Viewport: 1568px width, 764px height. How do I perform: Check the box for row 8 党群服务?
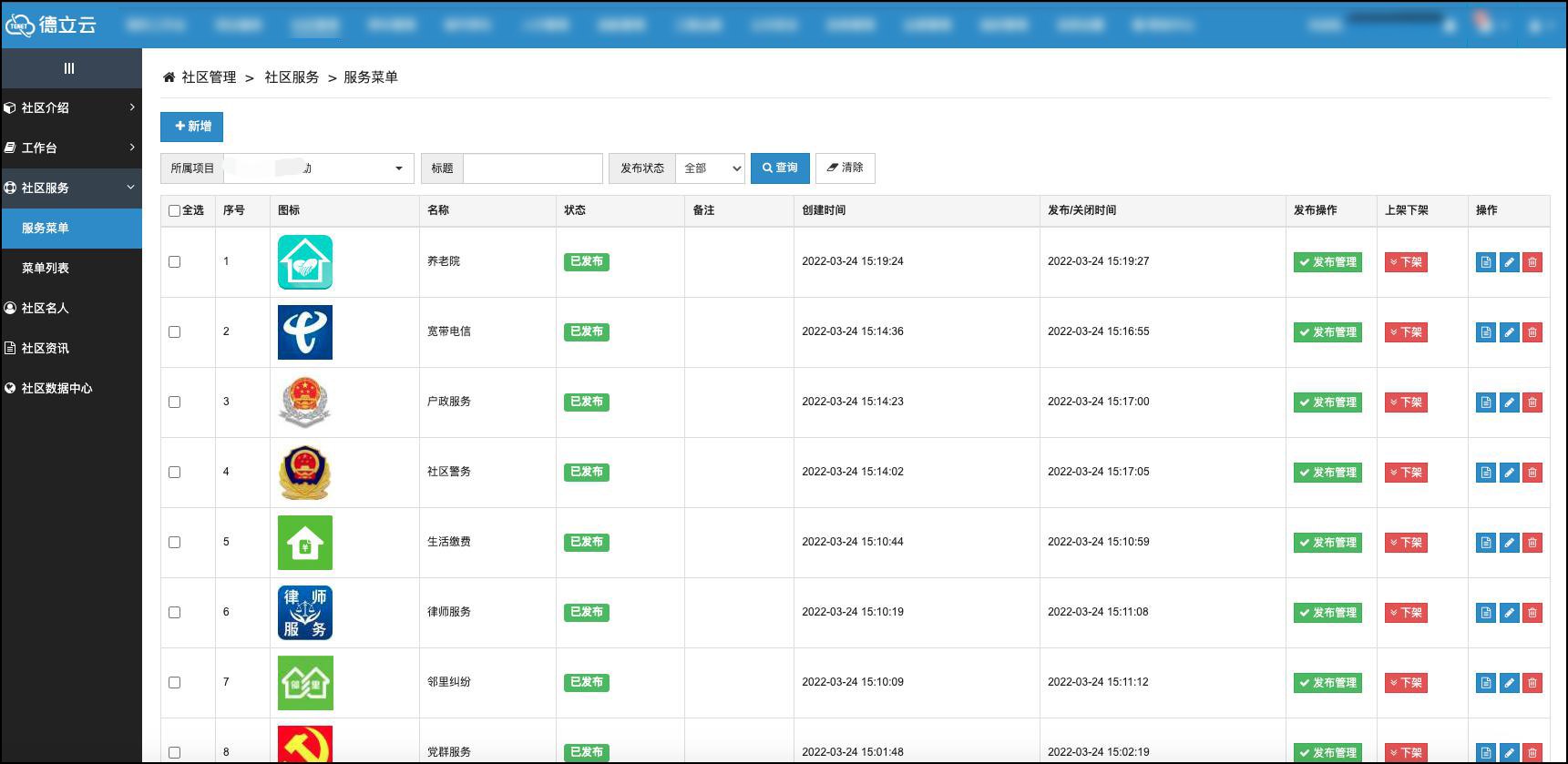point(174,753)
